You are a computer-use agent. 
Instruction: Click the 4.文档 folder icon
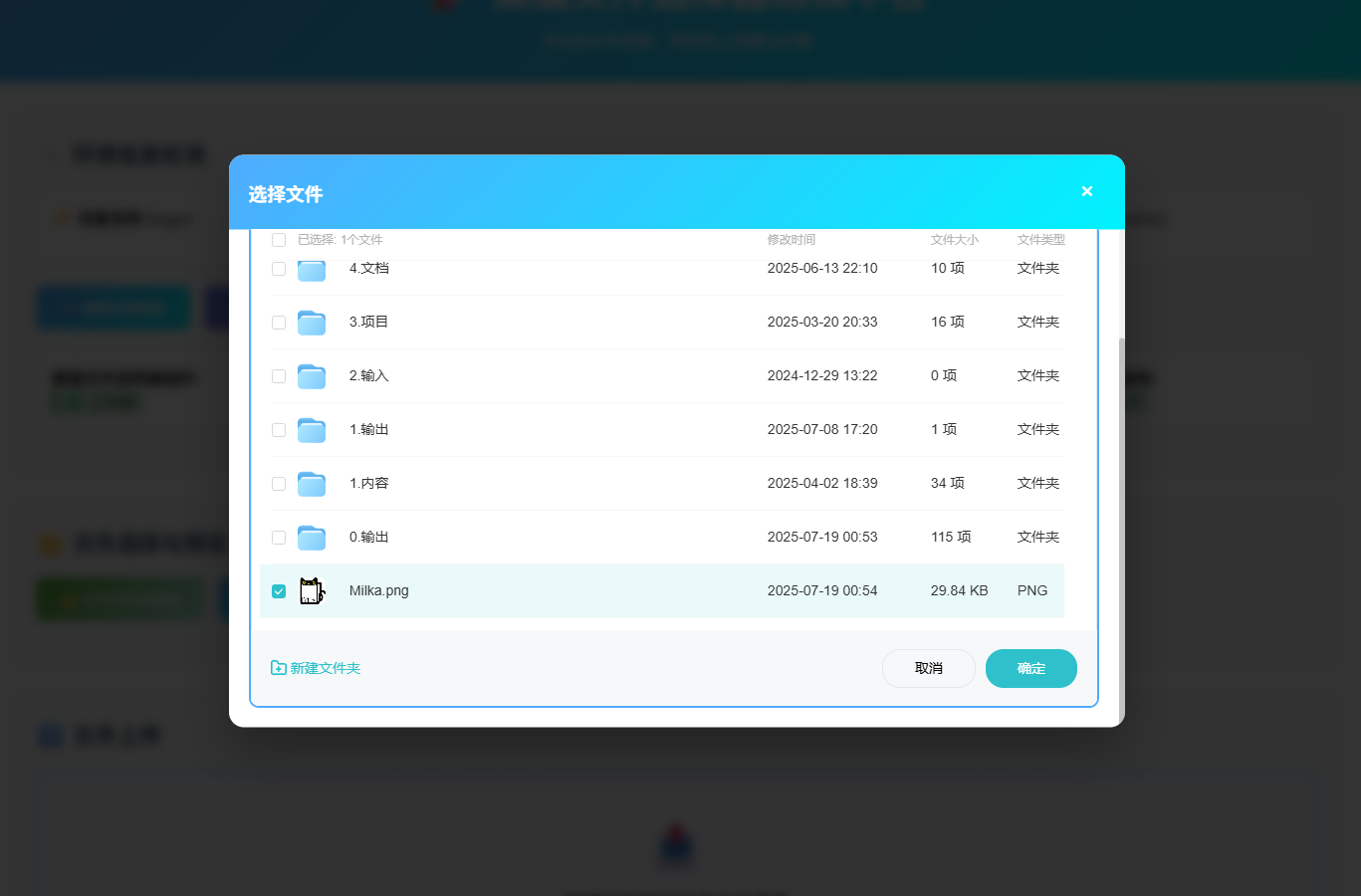[312, 270]
